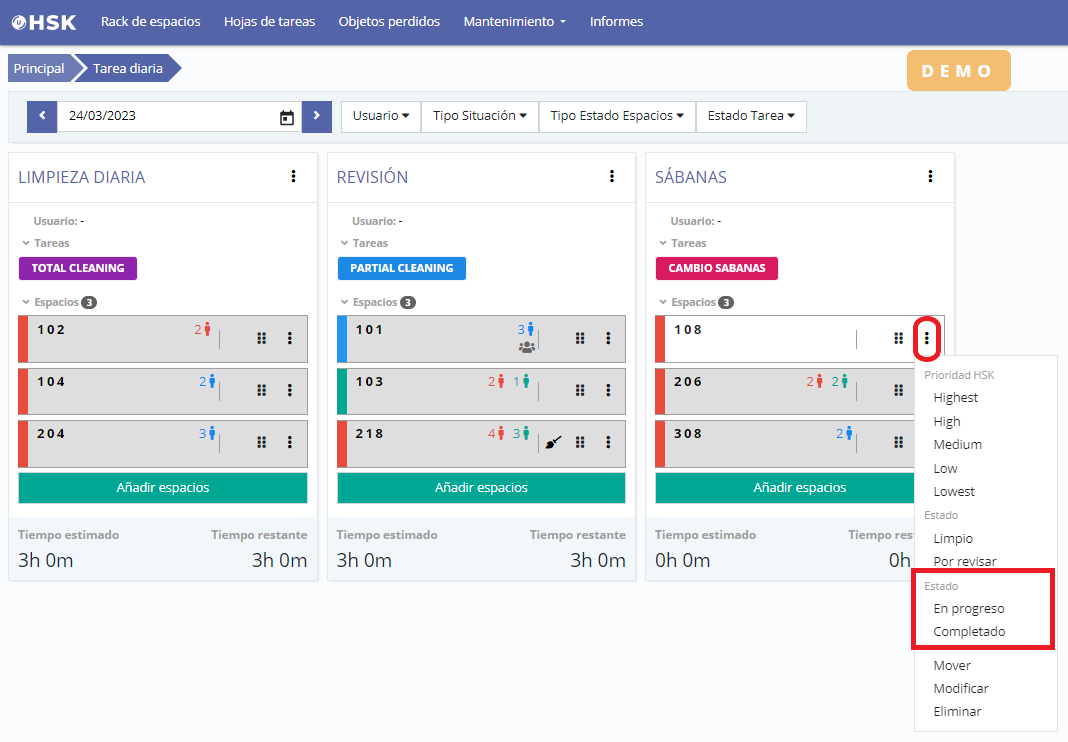1068x742 pixels.
Task: Open three-dot options for room 101
Action: coord(608,338)
